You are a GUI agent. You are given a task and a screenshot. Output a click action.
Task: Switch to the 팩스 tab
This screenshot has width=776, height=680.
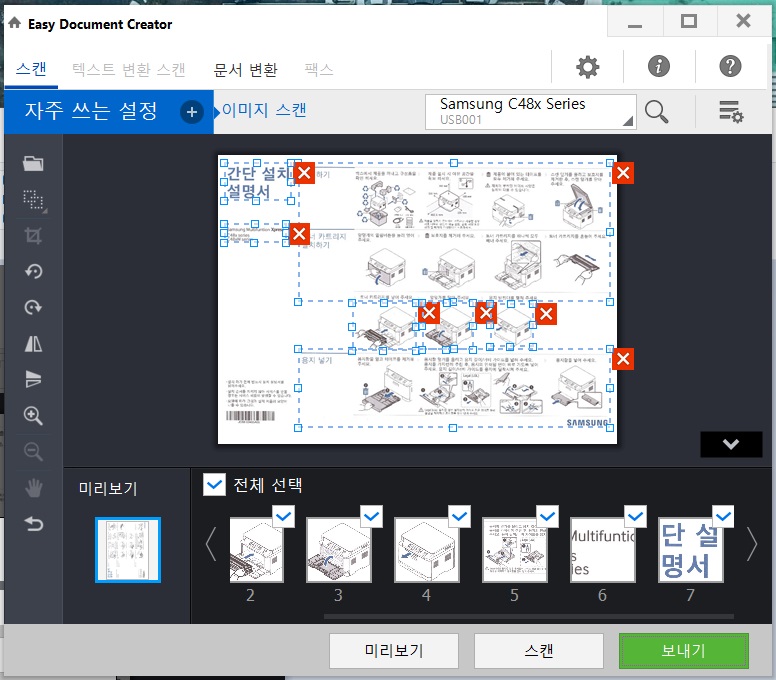(x=319, y=69)
